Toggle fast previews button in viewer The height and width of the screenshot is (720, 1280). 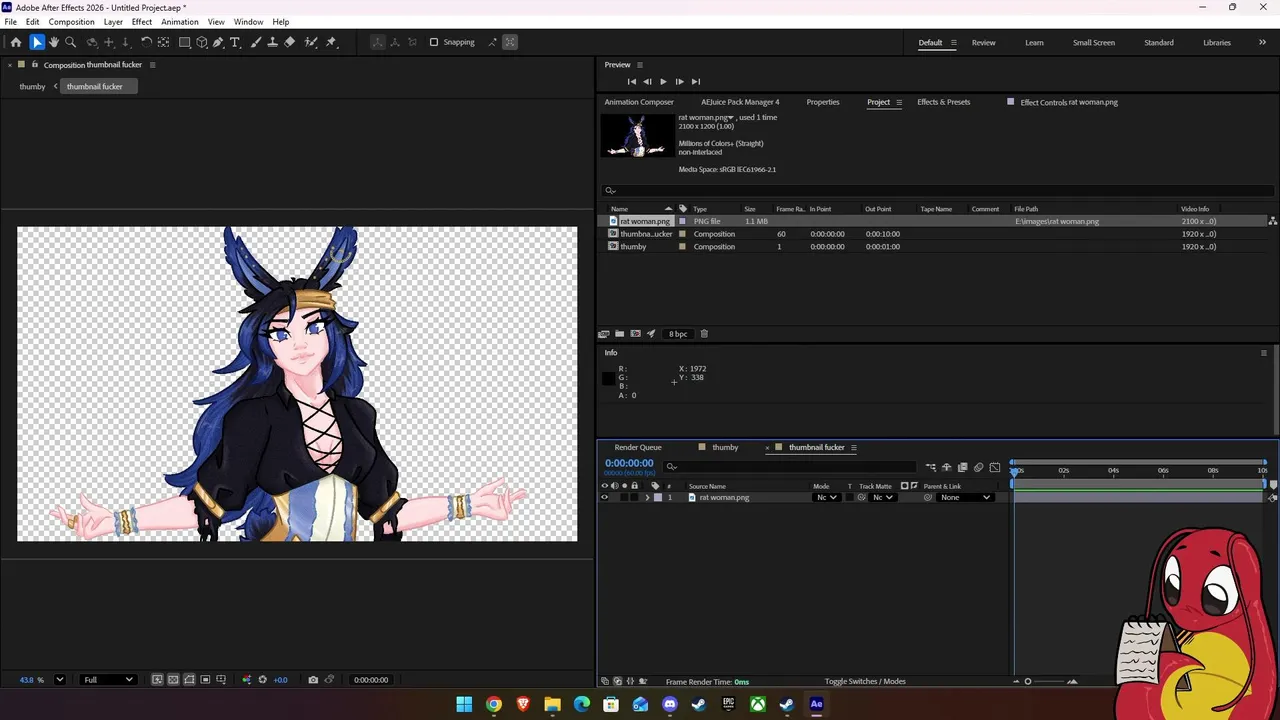tap(157, 680)
